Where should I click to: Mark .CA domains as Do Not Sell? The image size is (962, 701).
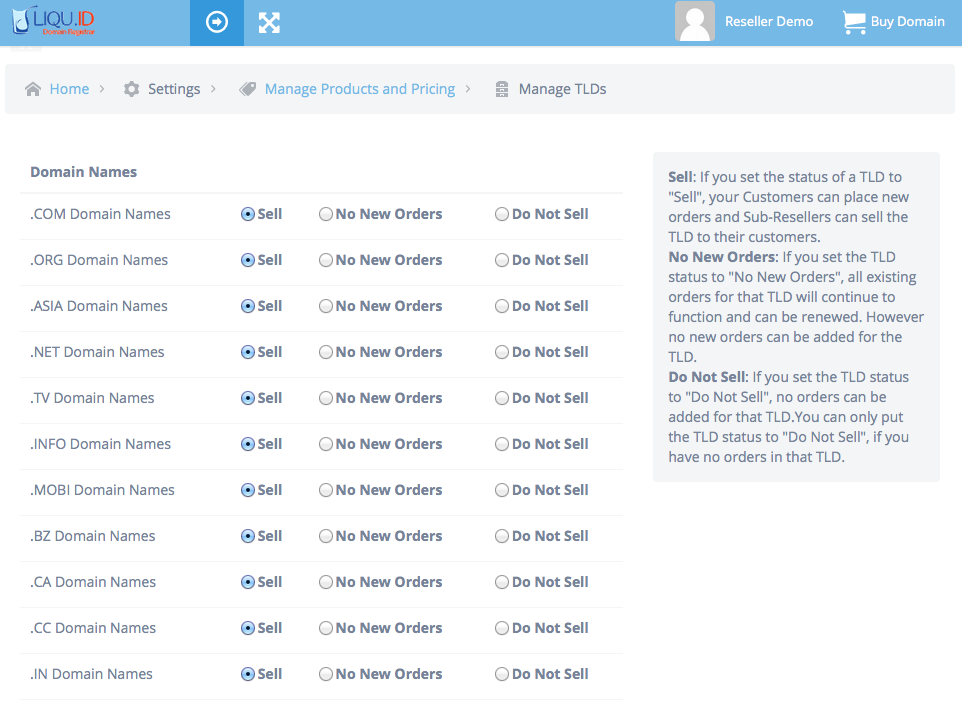coord(502,582)
